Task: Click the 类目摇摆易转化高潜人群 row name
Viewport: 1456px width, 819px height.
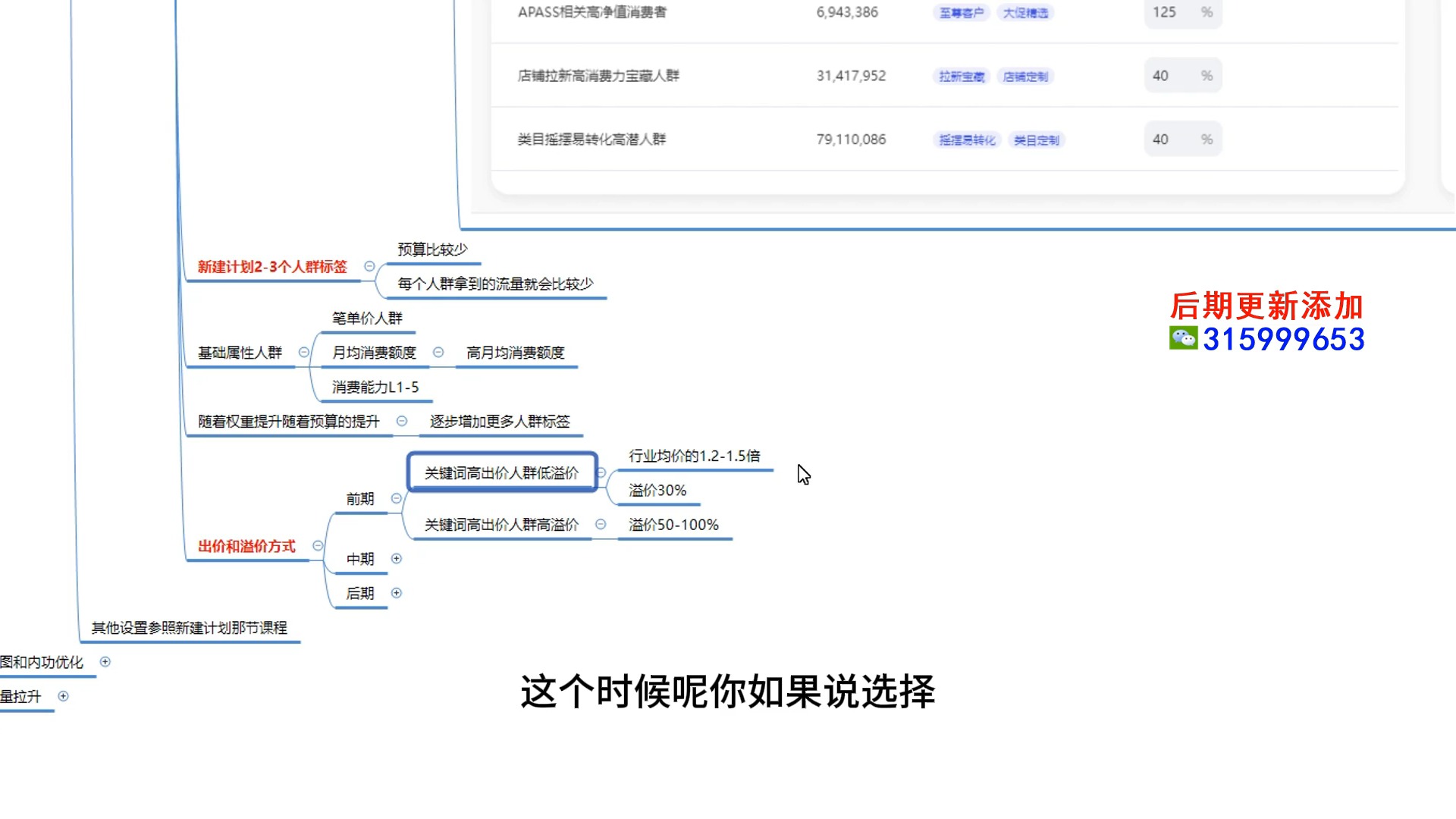Action: [591, 140]
